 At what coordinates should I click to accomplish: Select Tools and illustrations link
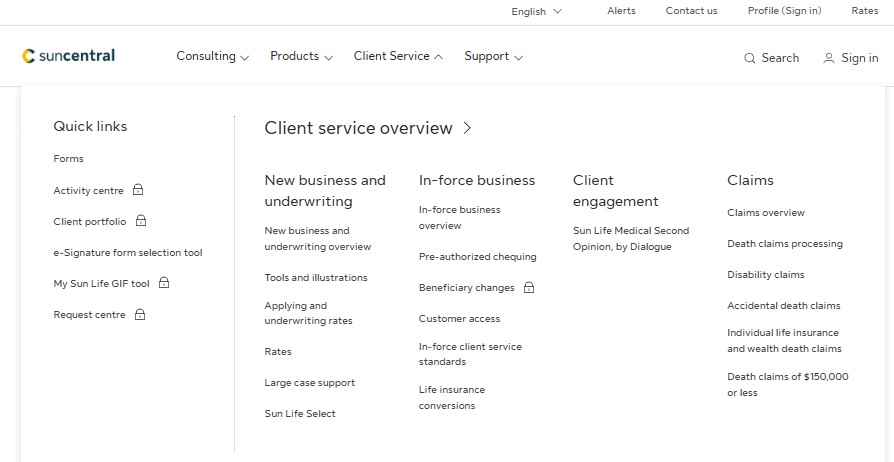pos(316,278)
